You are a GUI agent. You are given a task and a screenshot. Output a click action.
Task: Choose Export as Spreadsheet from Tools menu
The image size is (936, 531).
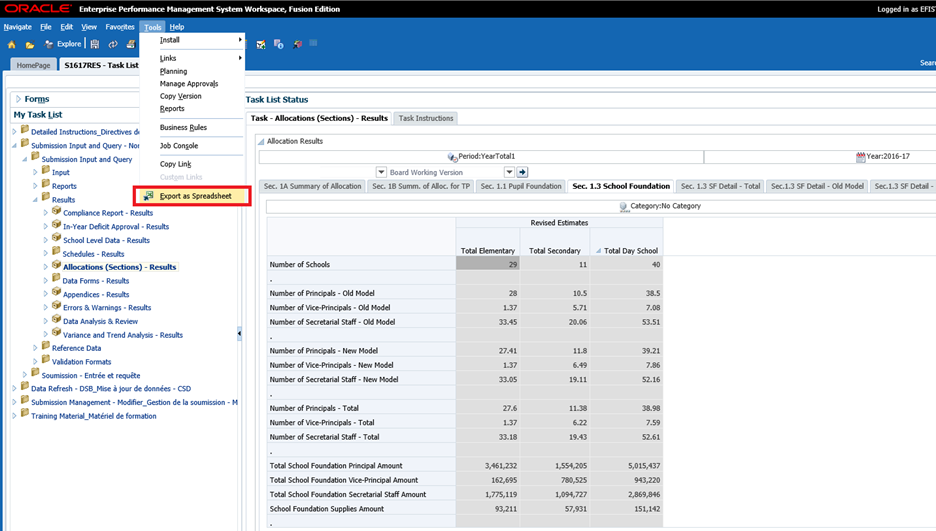coord(195,196)
